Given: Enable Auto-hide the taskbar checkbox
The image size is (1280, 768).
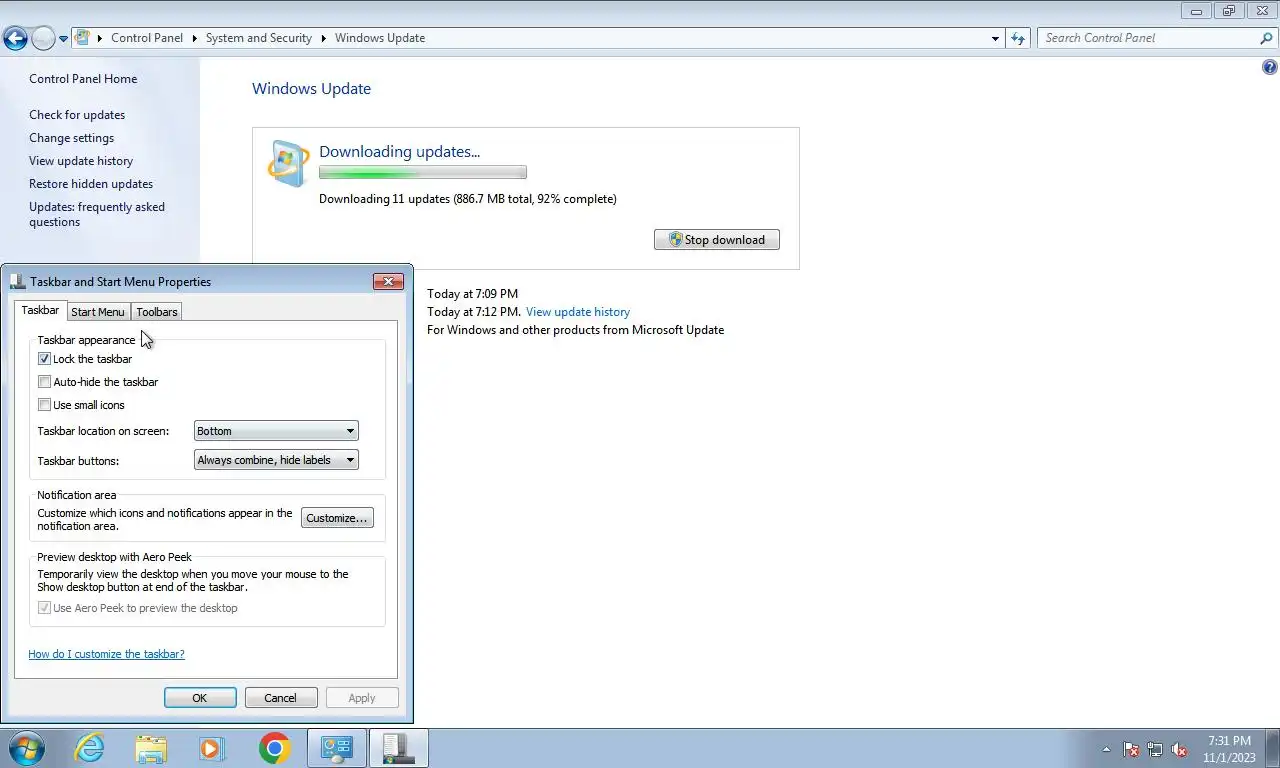Looking at the screenshot, I should (x=44, y=382).
